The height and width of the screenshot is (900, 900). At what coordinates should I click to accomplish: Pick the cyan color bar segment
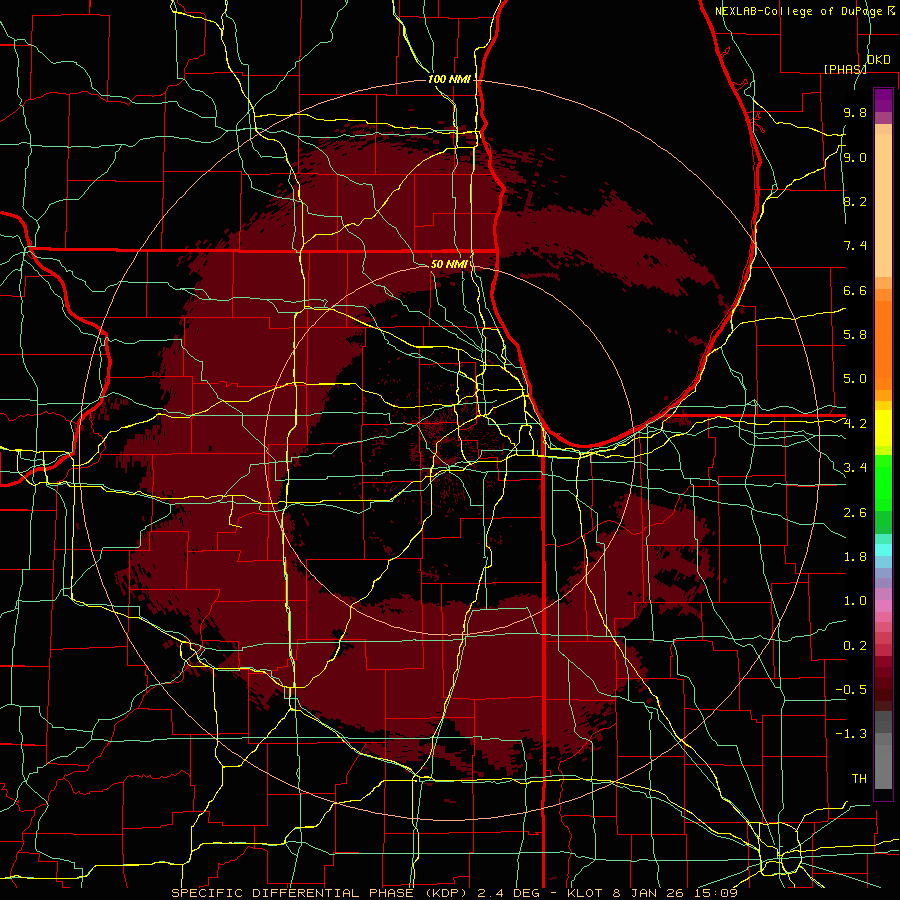(883, 549)
